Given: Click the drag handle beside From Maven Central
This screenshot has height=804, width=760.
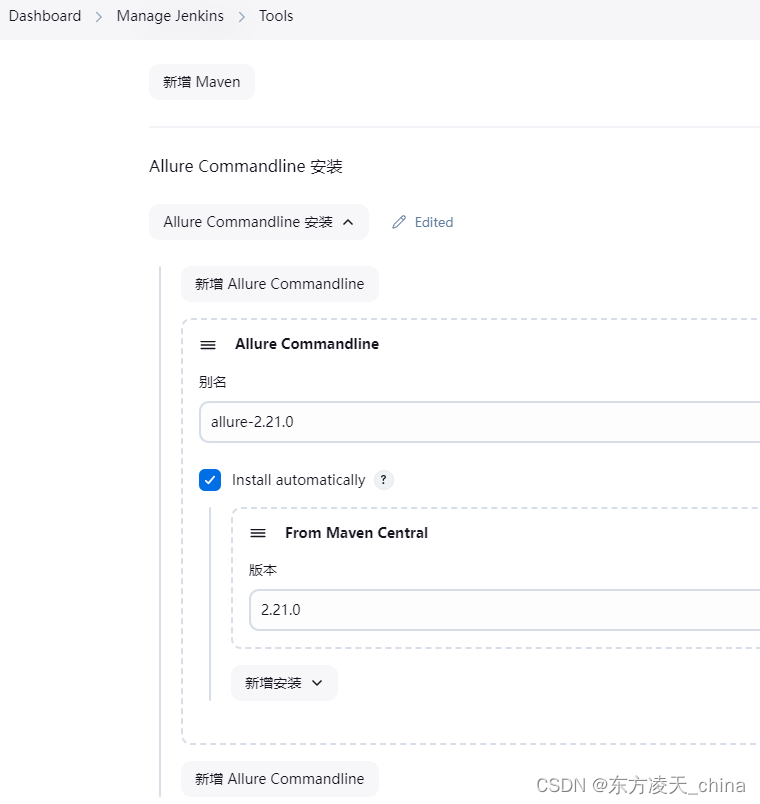Looking at the screenshot, I should click(x=258, y=533).
